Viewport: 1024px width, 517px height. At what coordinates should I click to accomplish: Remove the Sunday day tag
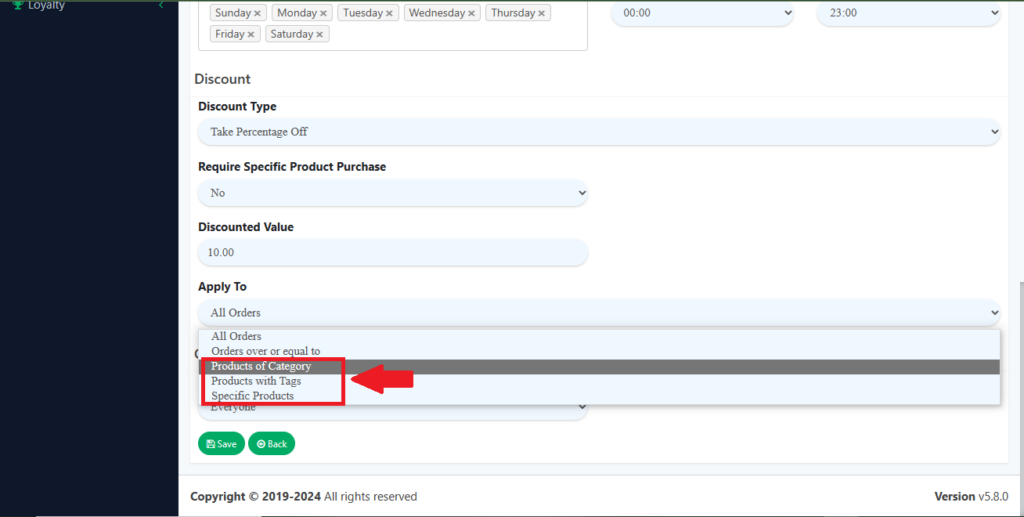point(258,14)
